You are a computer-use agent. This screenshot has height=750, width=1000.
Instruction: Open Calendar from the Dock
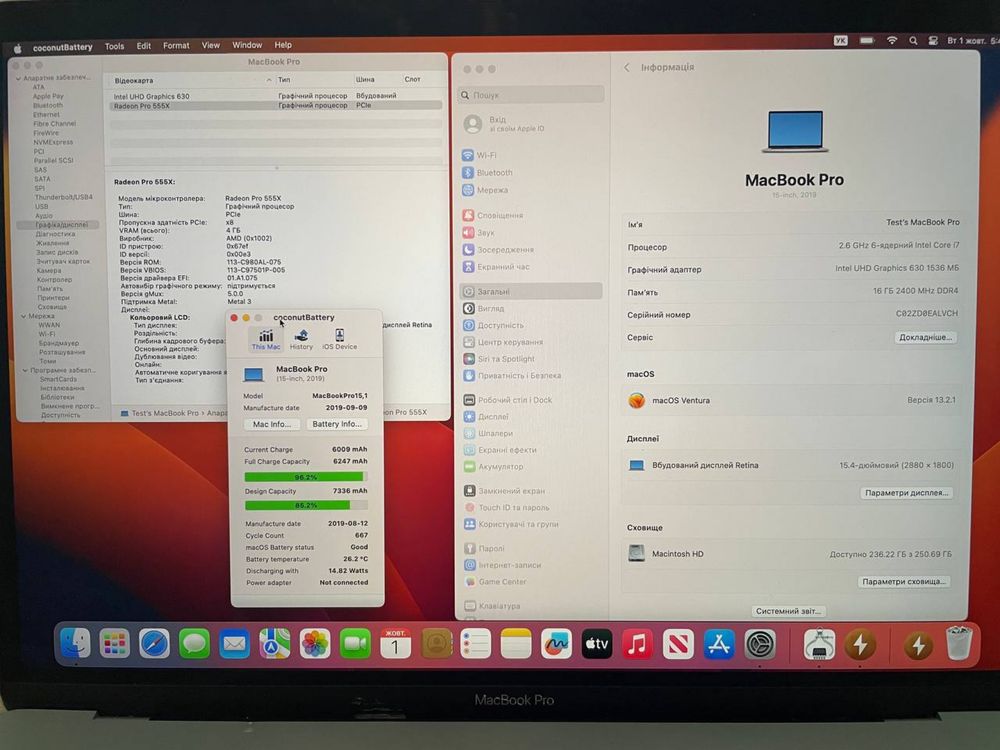395,644
